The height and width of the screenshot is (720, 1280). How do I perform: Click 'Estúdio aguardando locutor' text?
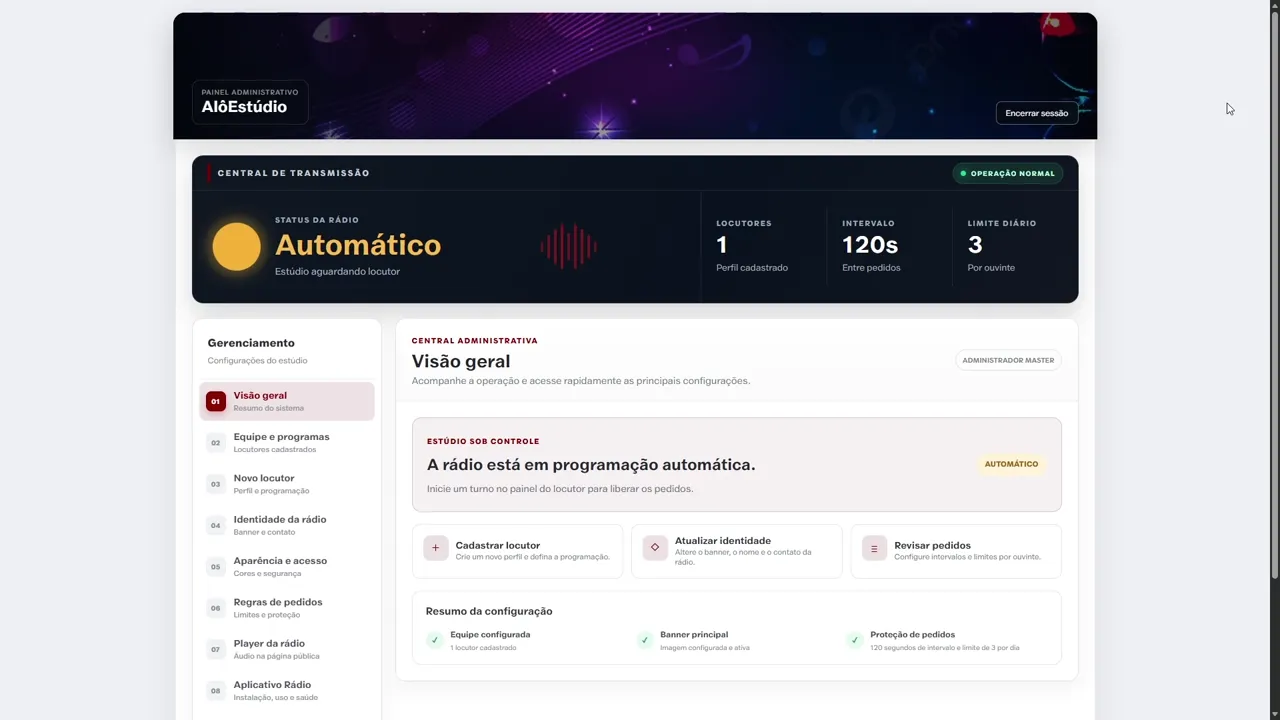point(337,271)
